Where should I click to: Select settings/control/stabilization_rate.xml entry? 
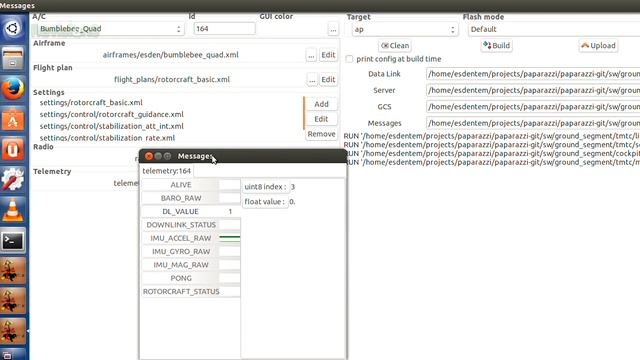click(x=107, y=138)
